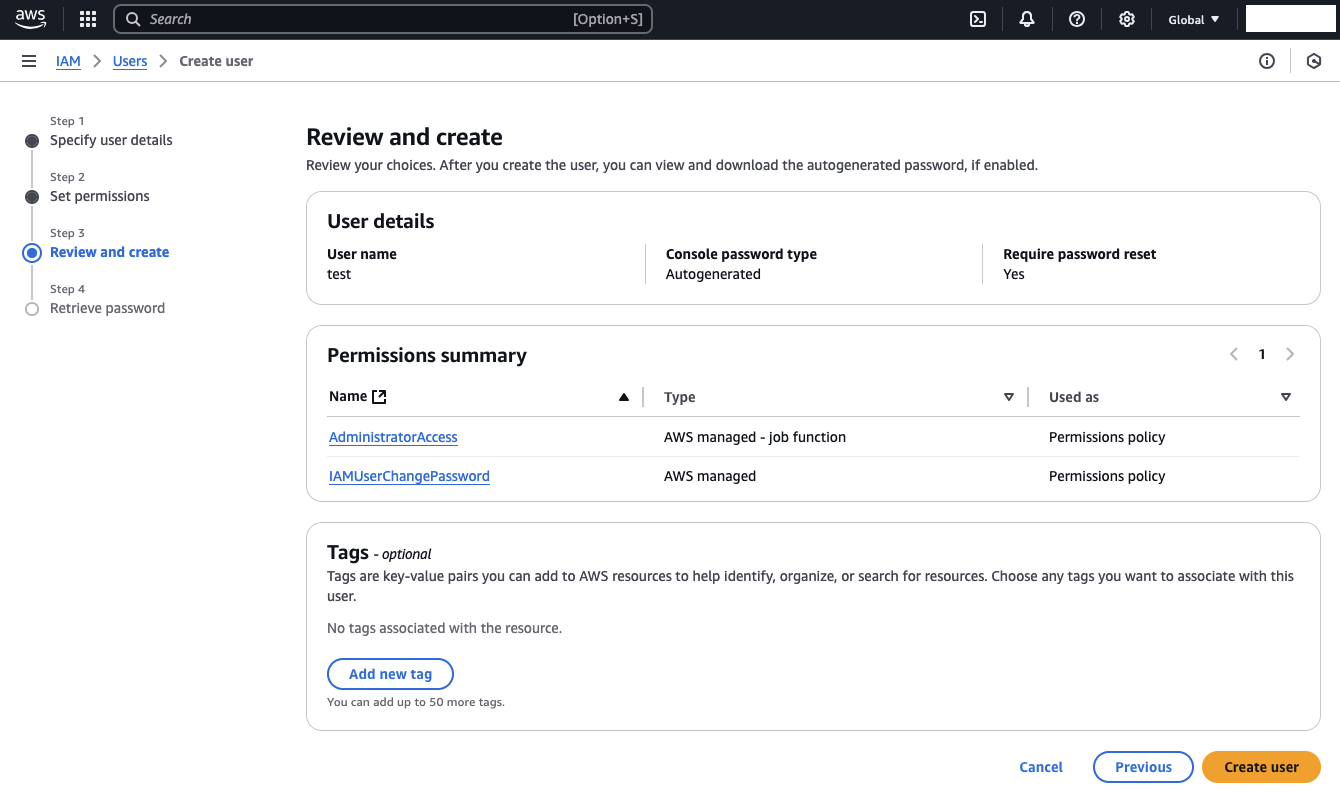Screen dimensions: 1340x792
Task: Return to Step 2 Set permissions
Action: click(x=100, y=196)
